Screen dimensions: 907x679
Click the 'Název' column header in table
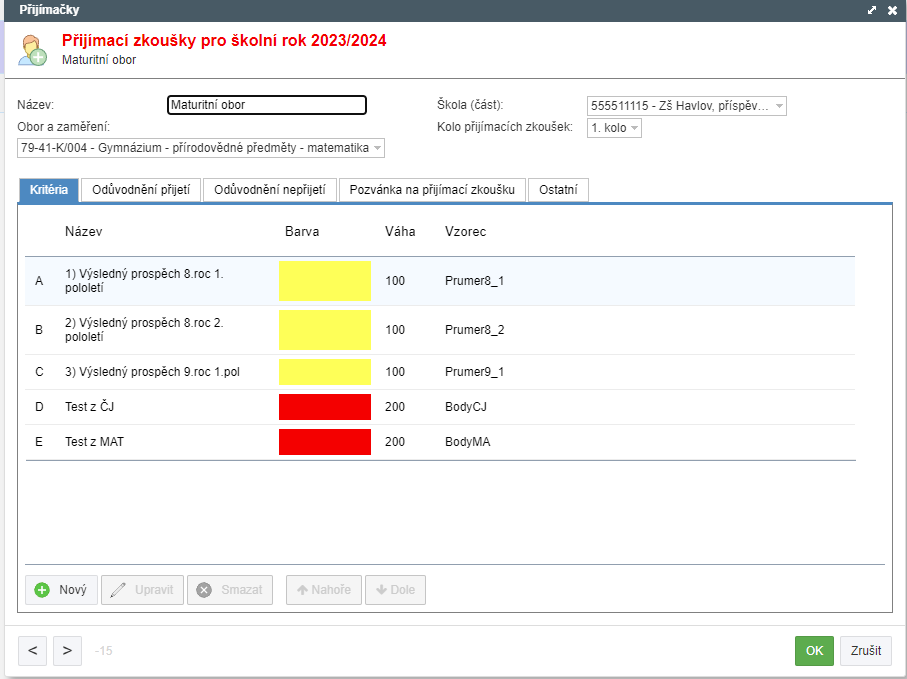click(x=83, y=232)
